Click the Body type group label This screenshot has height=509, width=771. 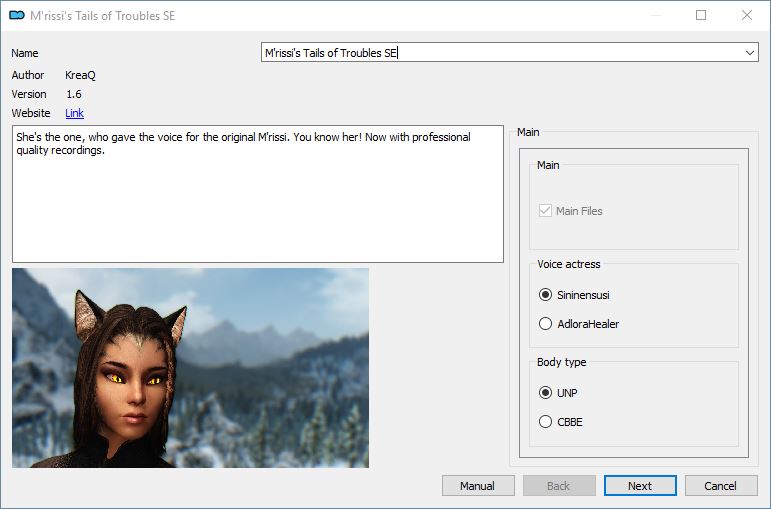click(x=562, y=362)
